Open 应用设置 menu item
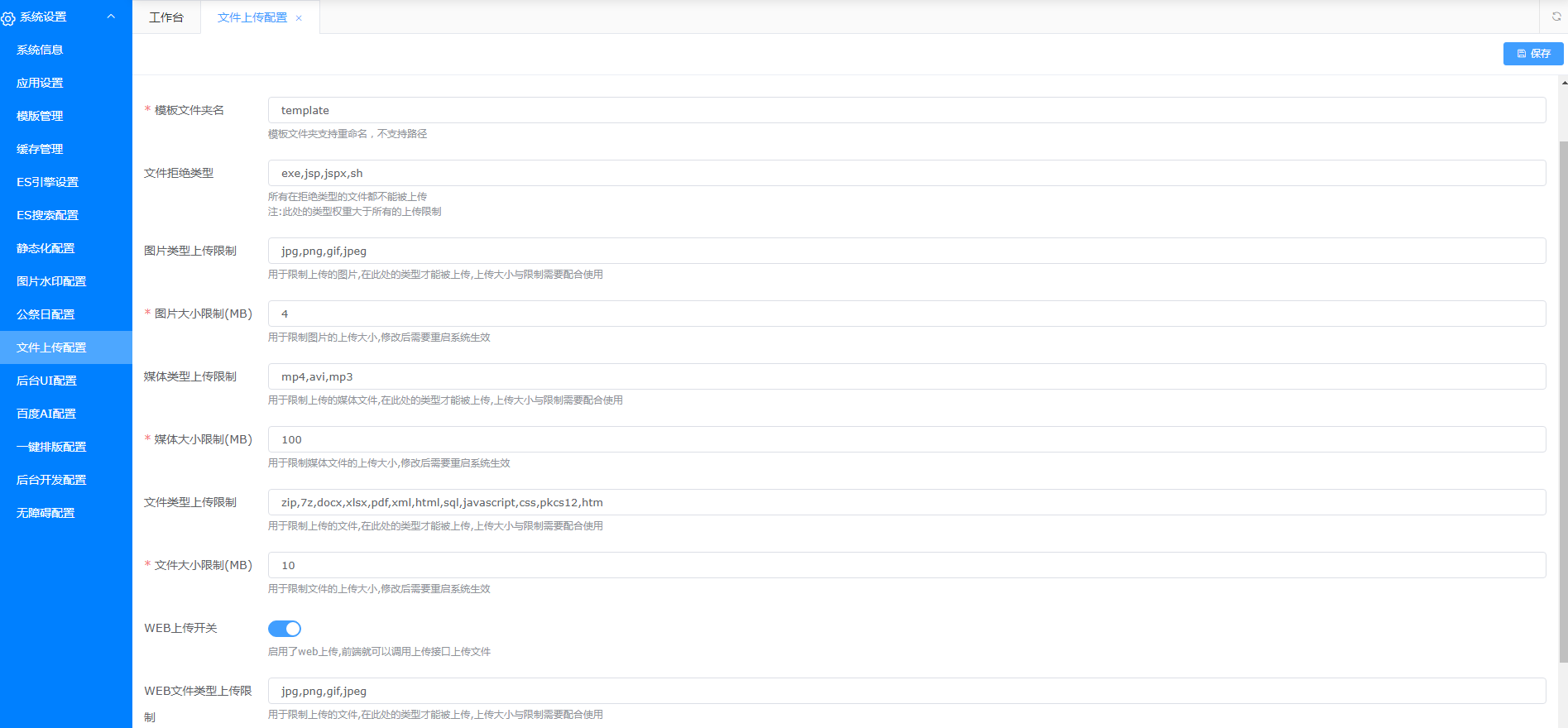The image size is (1568, 728). pos(40,83)
